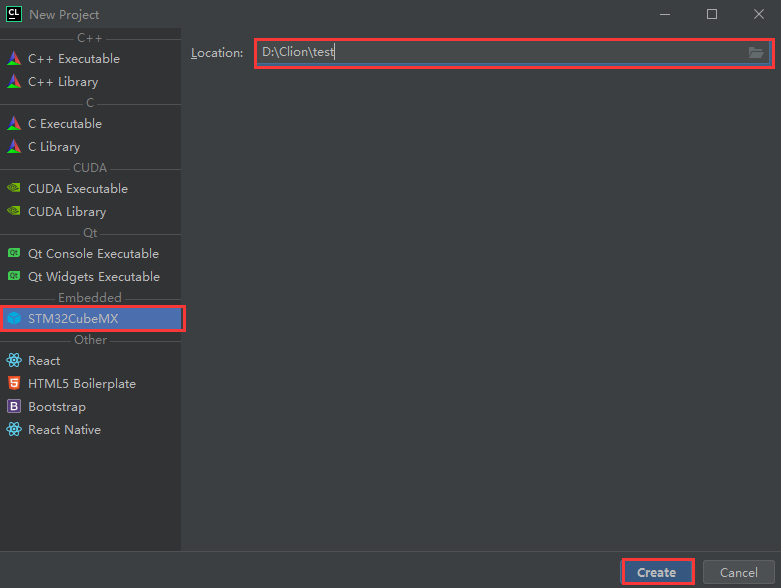Open folder browser in Location field

(x=756, y=52)
